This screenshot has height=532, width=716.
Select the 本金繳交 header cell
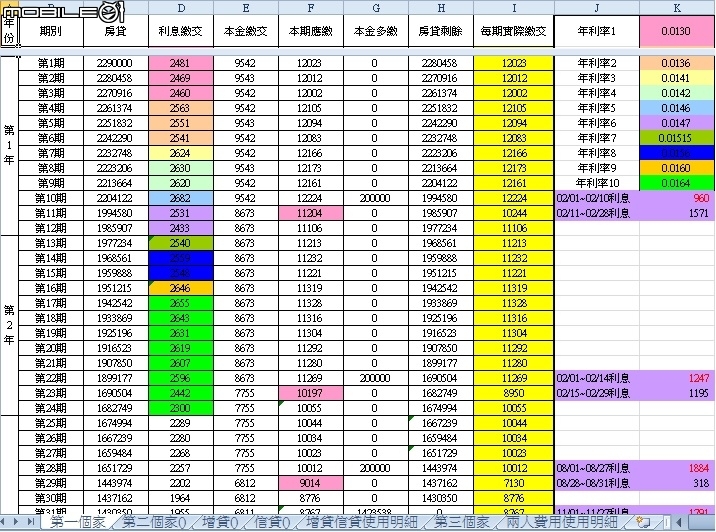[x=246, y=31]
